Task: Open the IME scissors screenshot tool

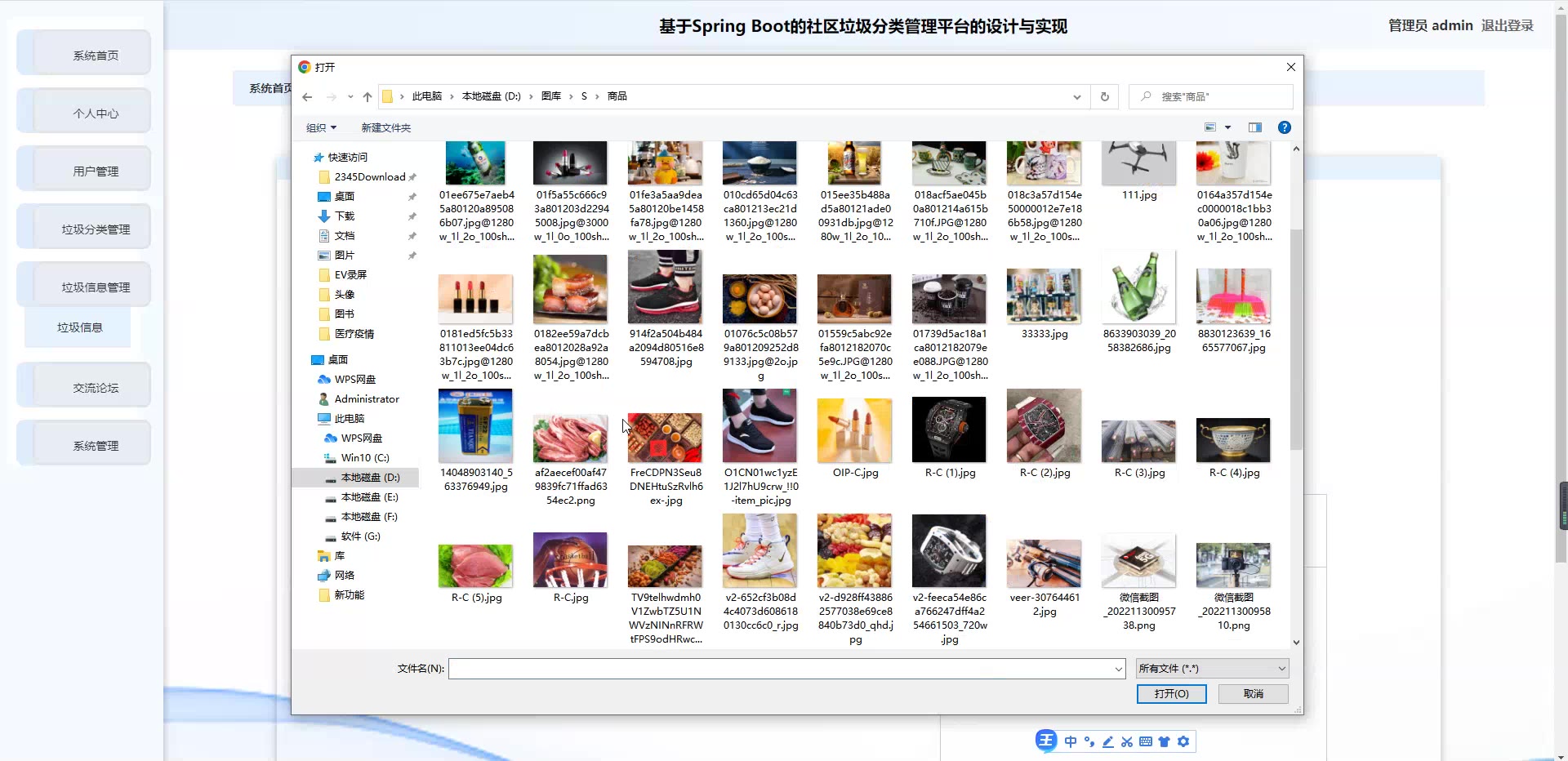Action: click(1127, 741)
